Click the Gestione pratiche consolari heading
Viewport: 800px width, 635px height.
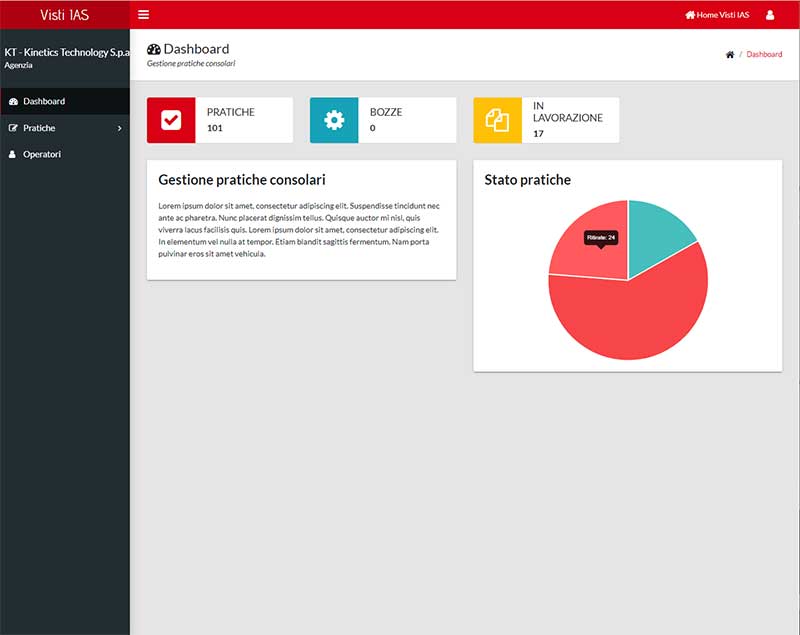[x=242, y=180]
